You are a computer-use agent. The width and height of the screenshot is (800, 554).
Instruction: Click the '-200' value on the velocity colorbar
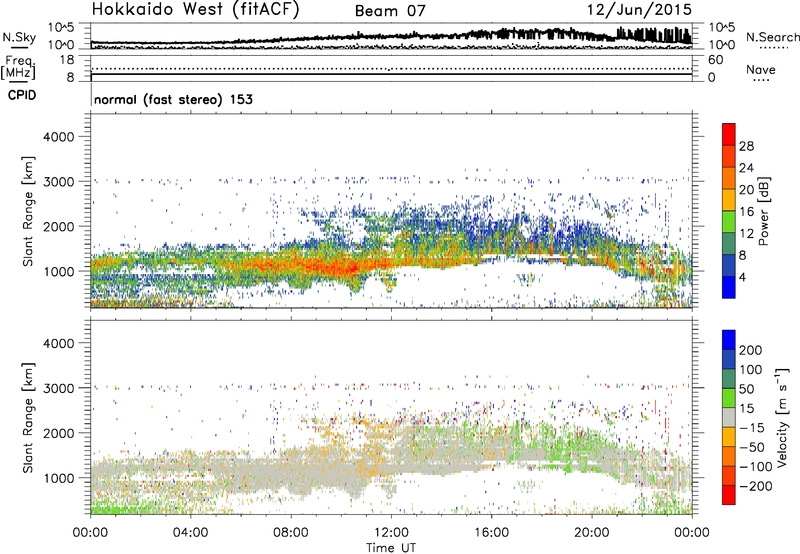click(756, 486)
